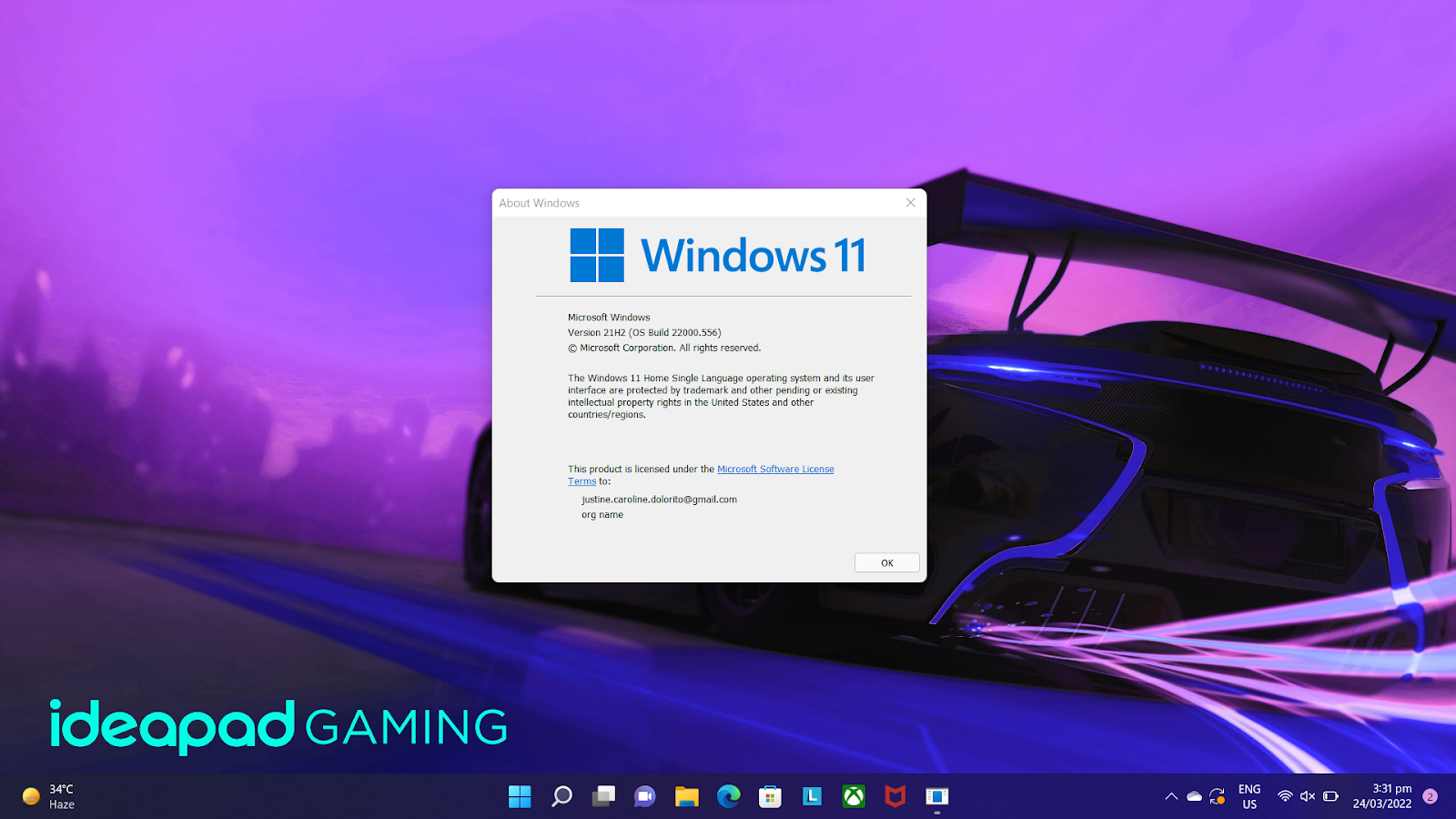Open taskbar Search magnifier
Screen dimensions: 1456x819
pyautogui.click(x=562, y=796)
